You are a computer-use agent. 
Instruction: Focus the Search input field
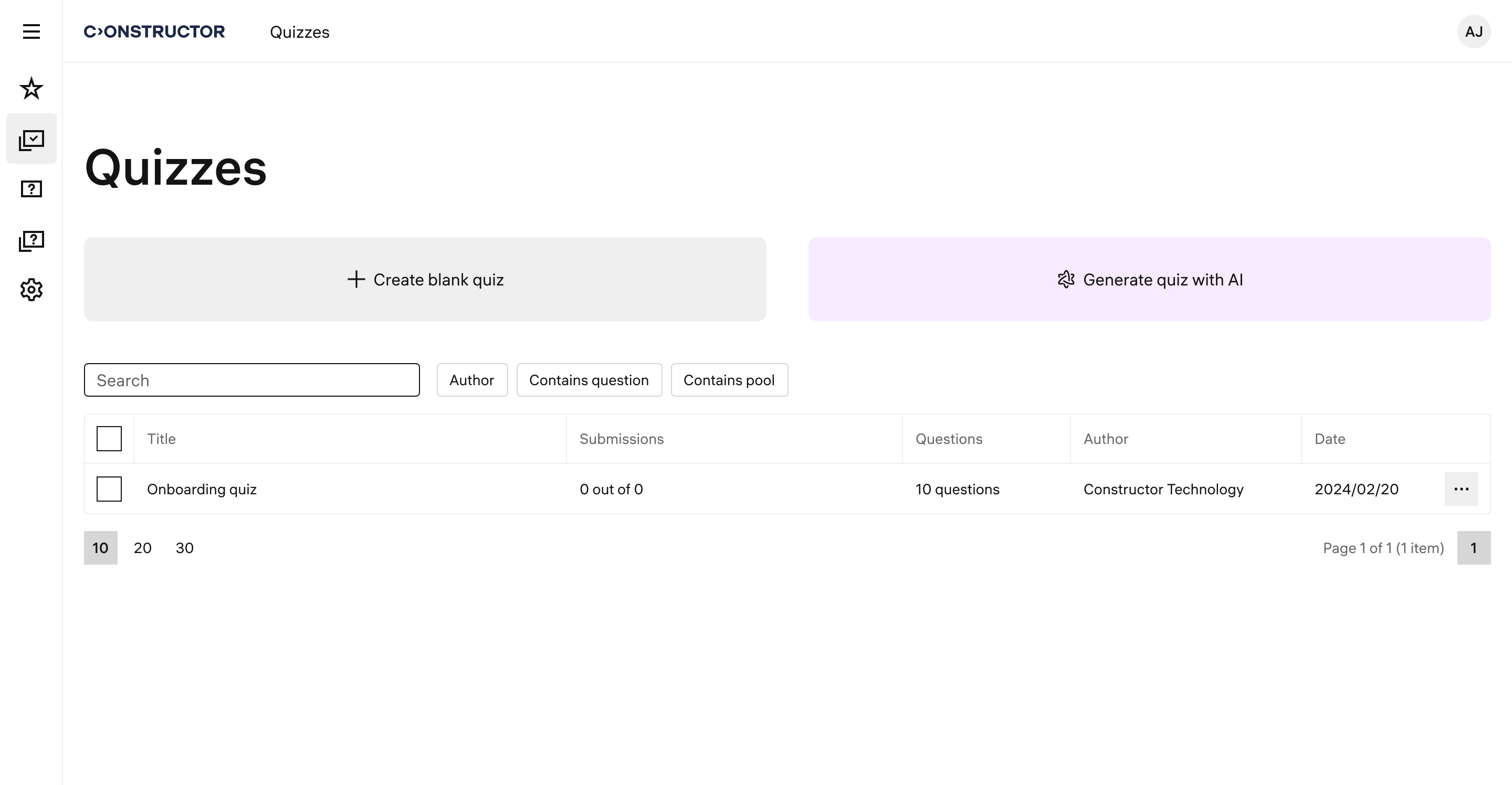coord(252,380)
